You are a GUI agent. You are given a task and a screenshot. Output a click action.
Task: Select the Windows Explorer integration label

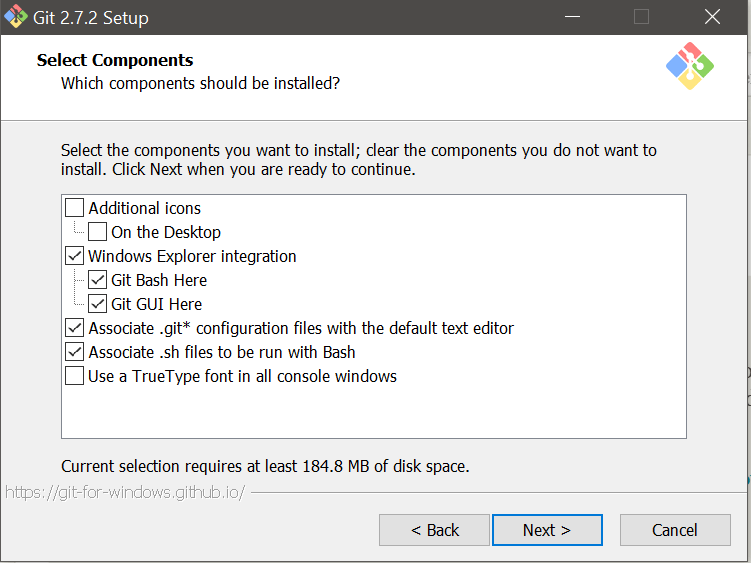pos(192,256)
